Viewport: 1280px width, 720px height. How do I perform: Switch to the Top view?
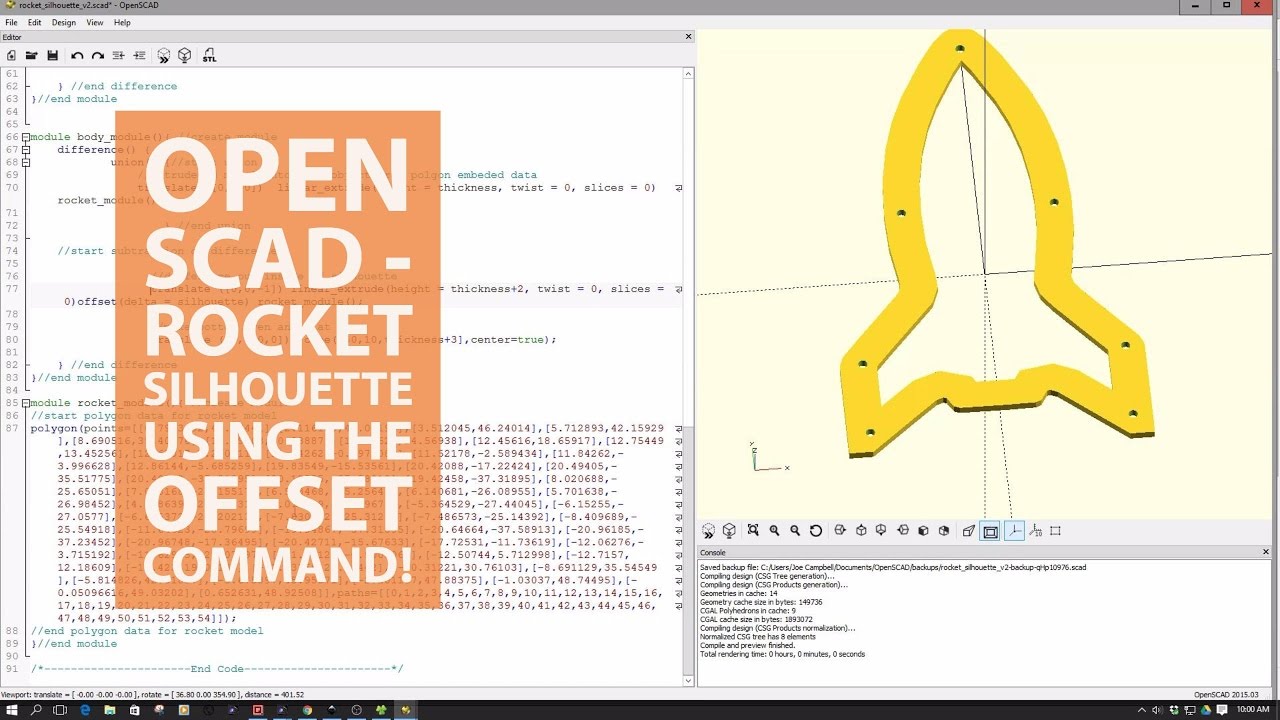point(861,531)
